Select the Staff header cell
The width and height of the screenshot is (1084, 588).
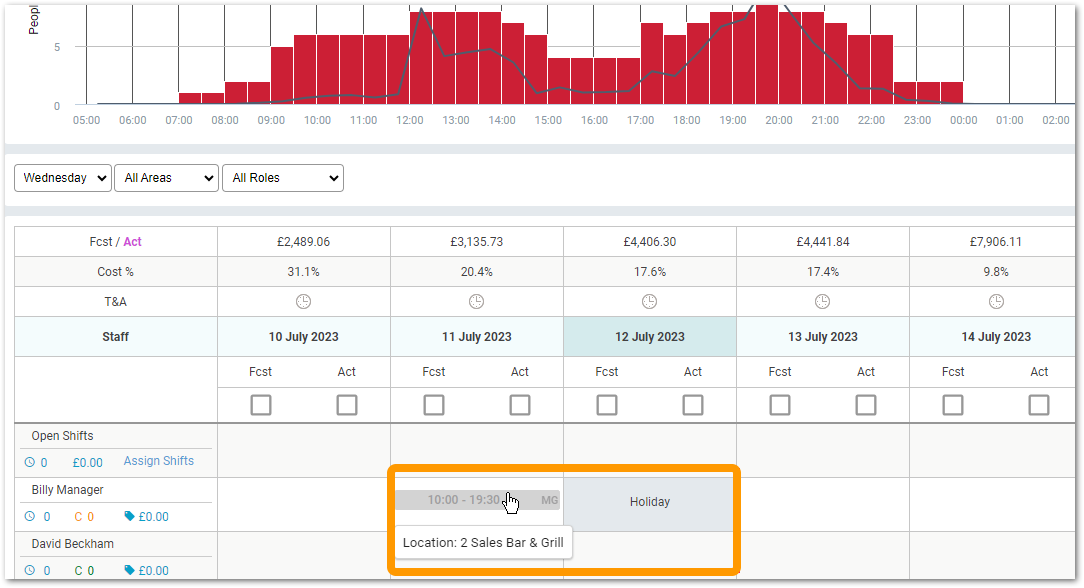tap(115, 336)
